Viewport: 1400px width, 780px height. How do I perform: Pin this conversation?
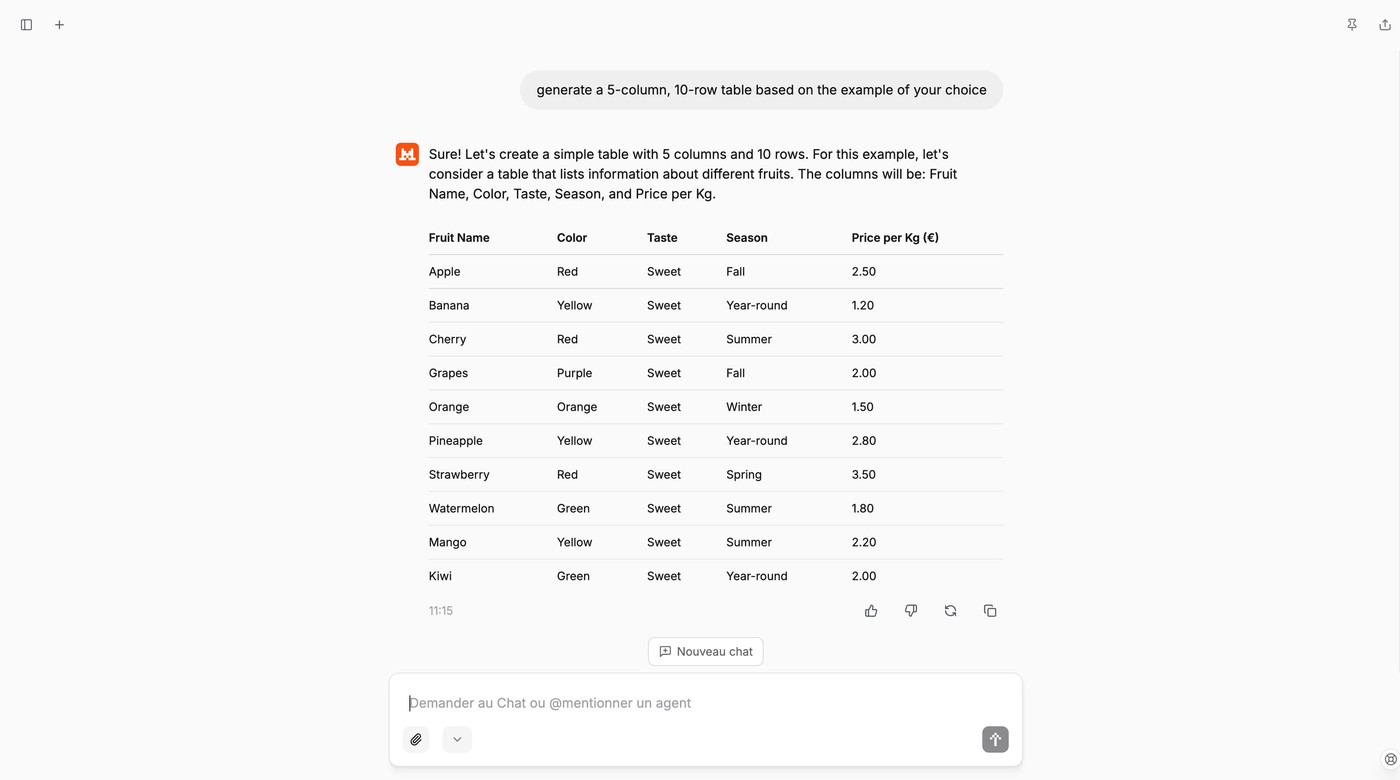point(1352,25)
